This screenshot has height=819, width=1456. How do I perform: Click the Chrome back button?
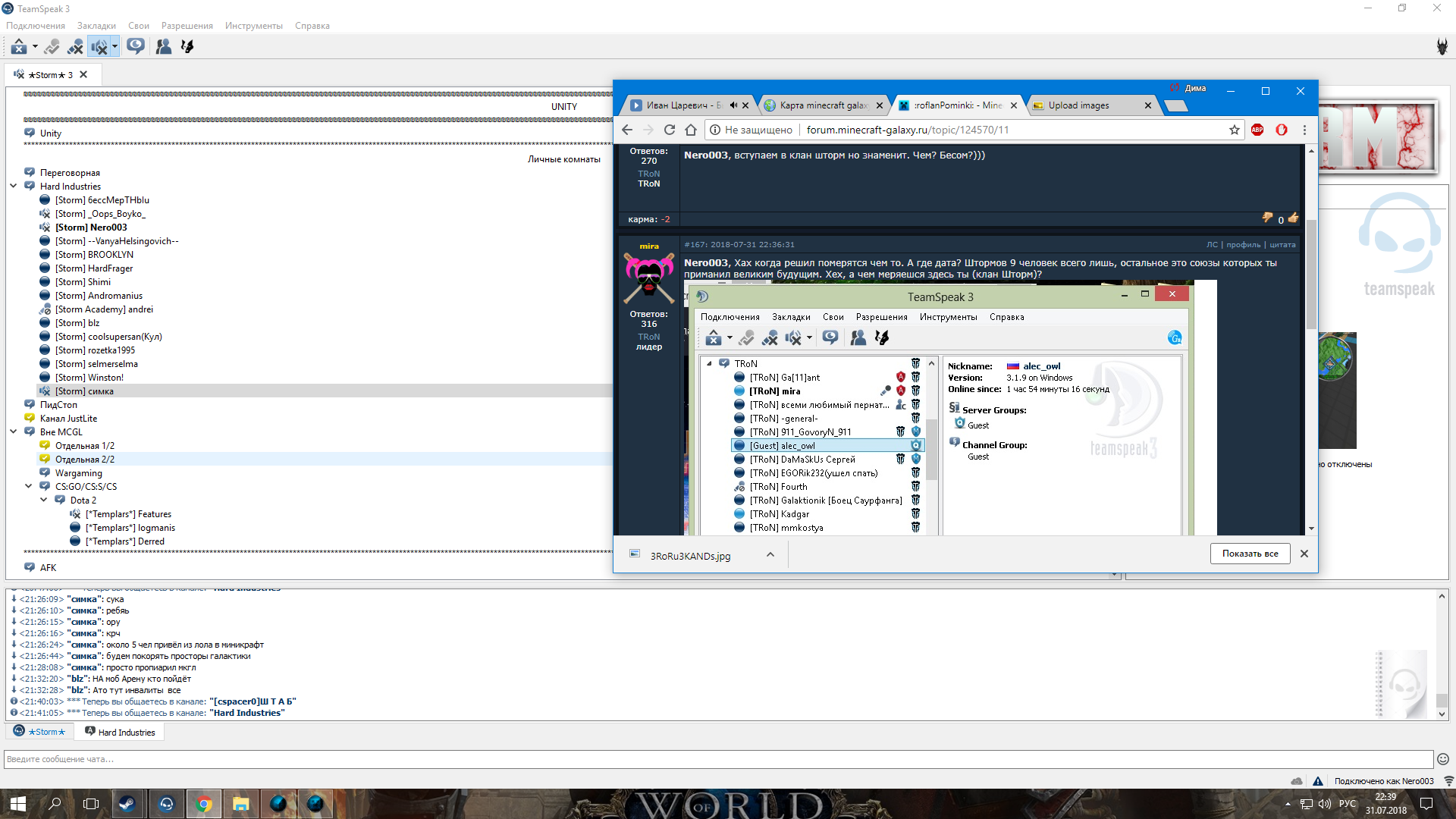627,130
